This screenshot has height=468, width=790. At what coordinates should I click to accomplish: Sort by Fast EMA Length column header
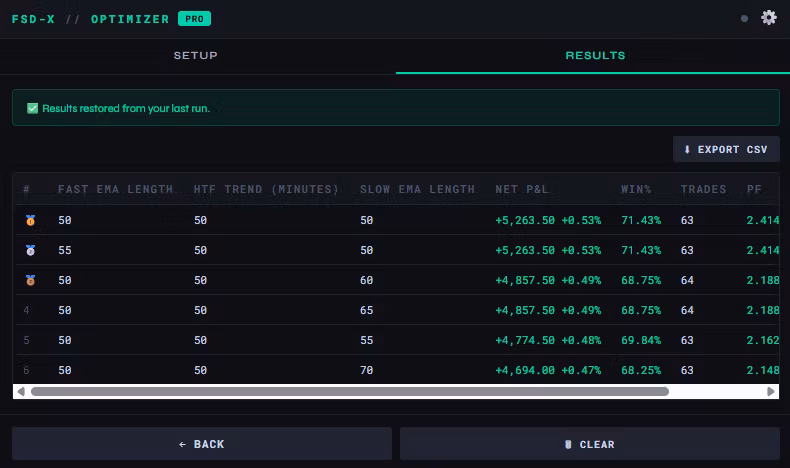(x=115, y=189)
